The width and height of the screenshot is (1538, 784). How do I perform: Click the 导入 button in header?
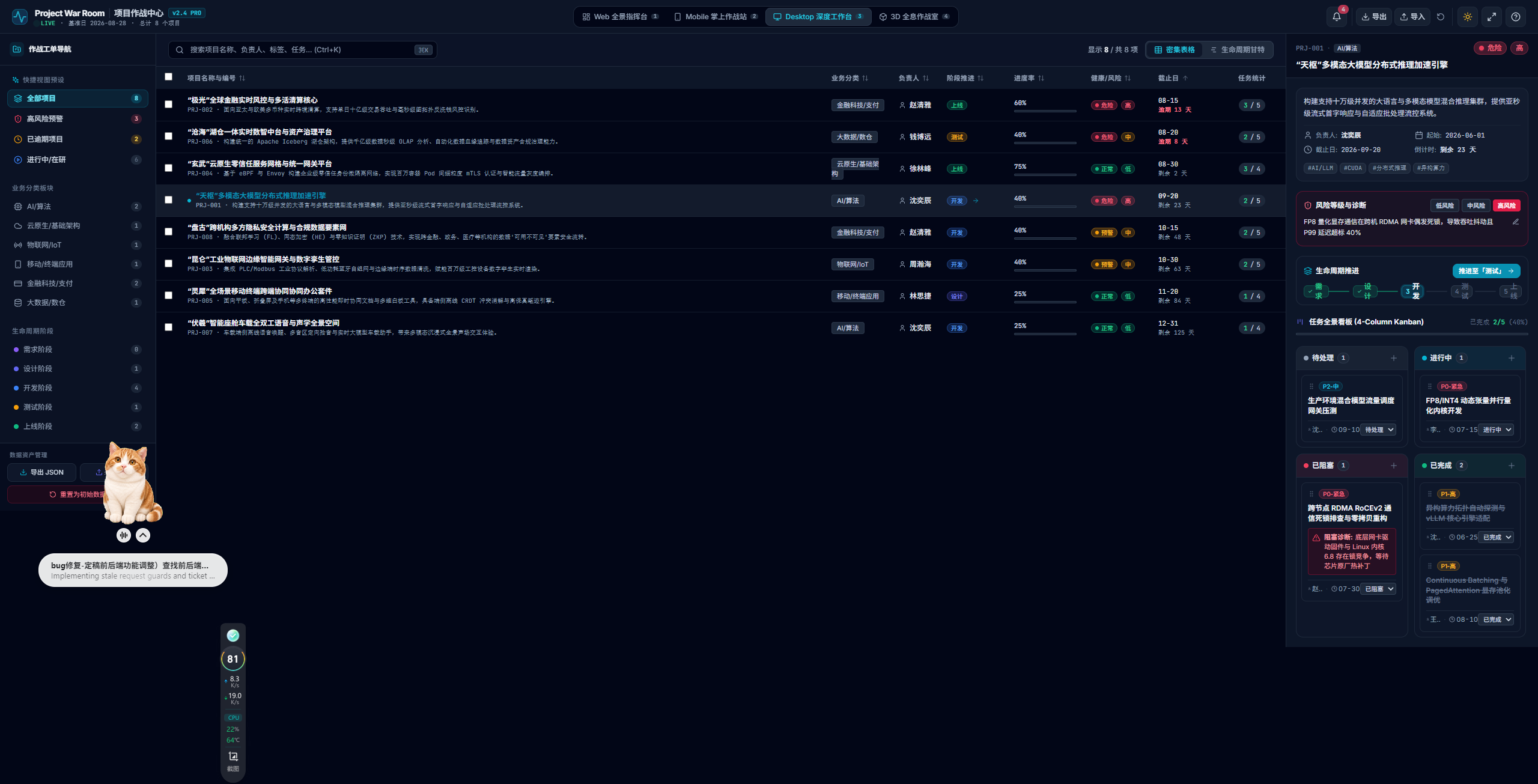(x=1412, y=17)
